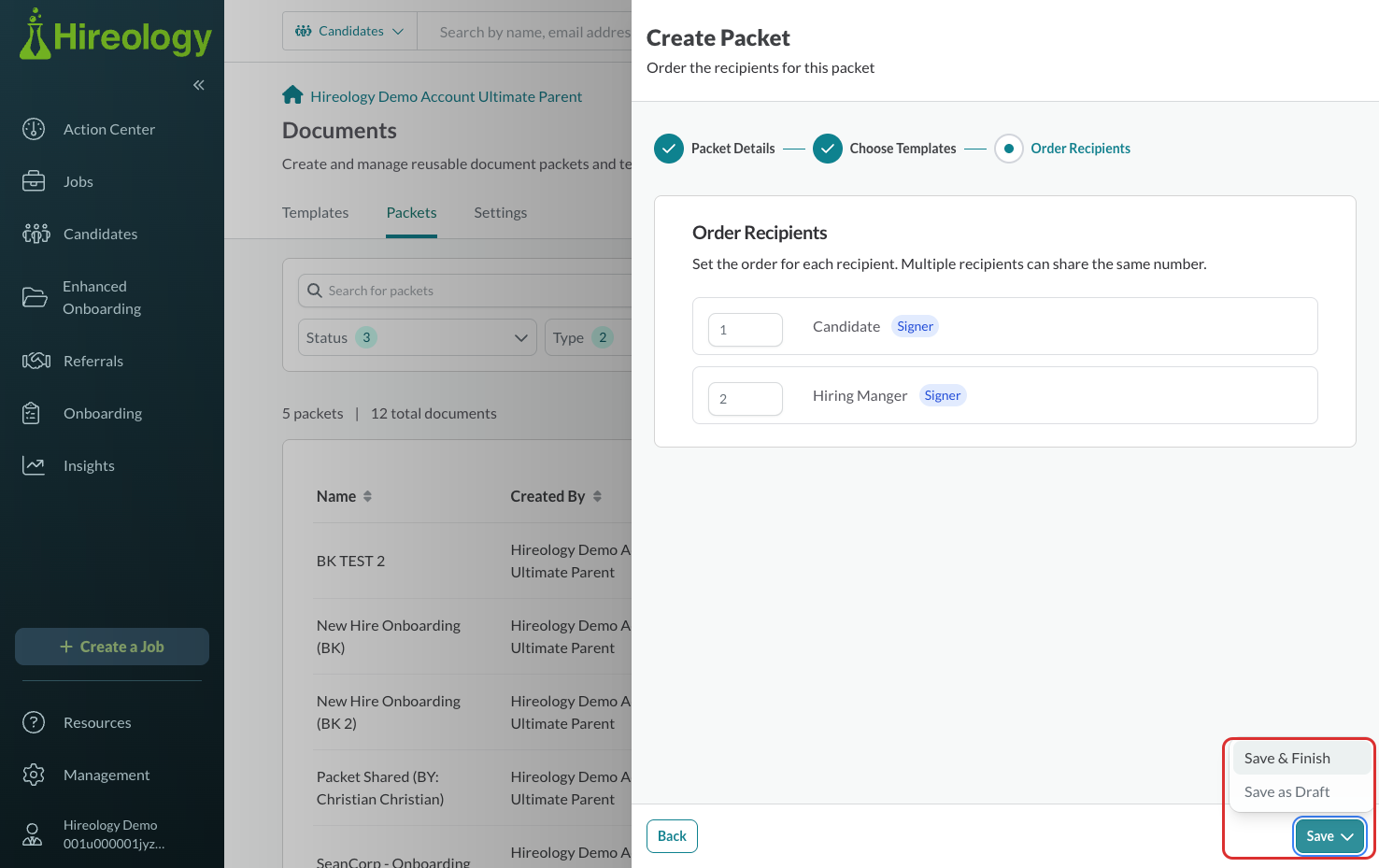Screen dimensions: 1379x868
Task: Click the Candidate order number field
Action: point(746,330)
